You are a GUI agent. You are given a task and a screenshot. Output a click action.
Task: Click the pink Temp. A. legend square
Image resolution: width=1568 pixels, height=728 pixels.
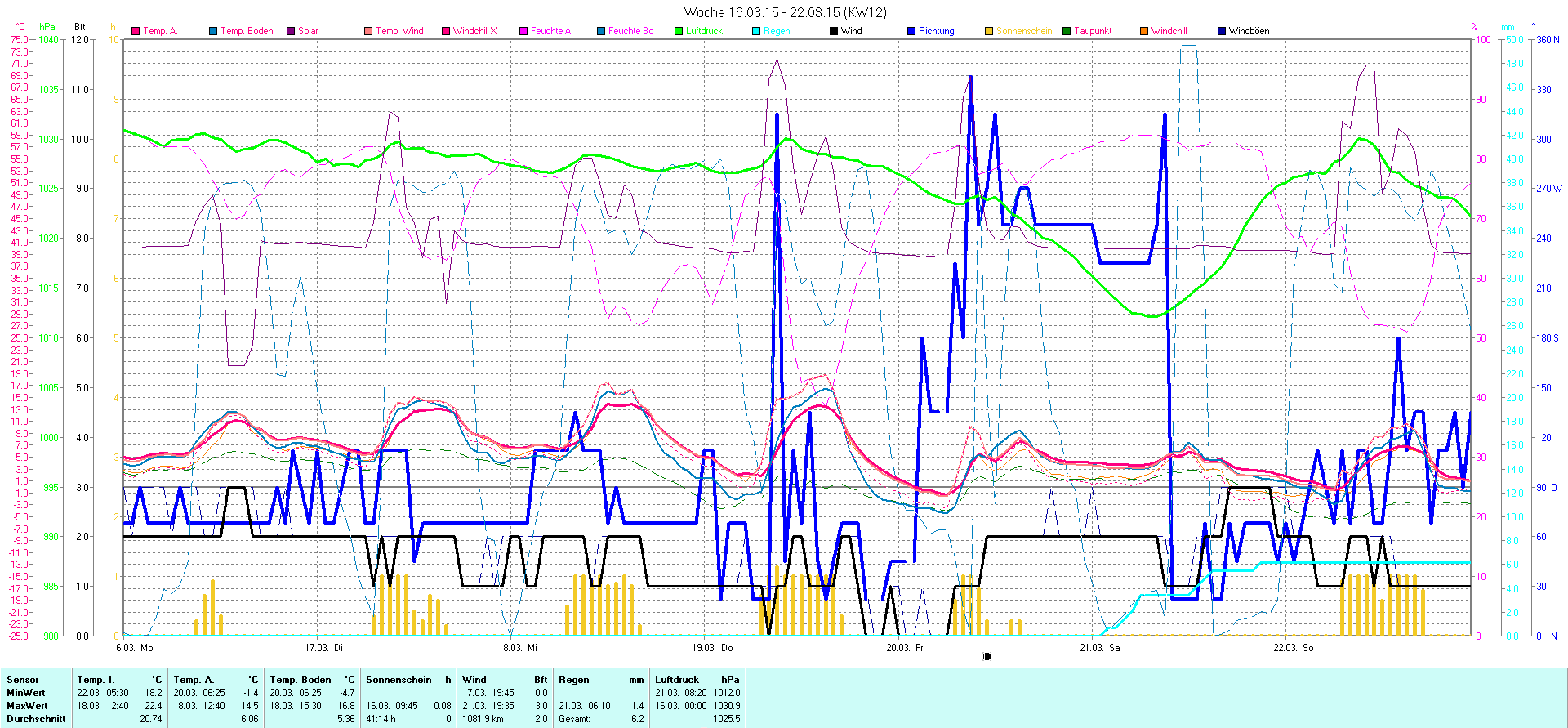136,31
